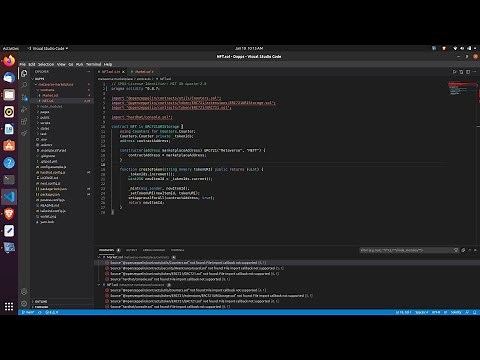This screenshot has height=360, width=480.
Task: Open Rhythmbox from the dock
Action: pos(9,112)
